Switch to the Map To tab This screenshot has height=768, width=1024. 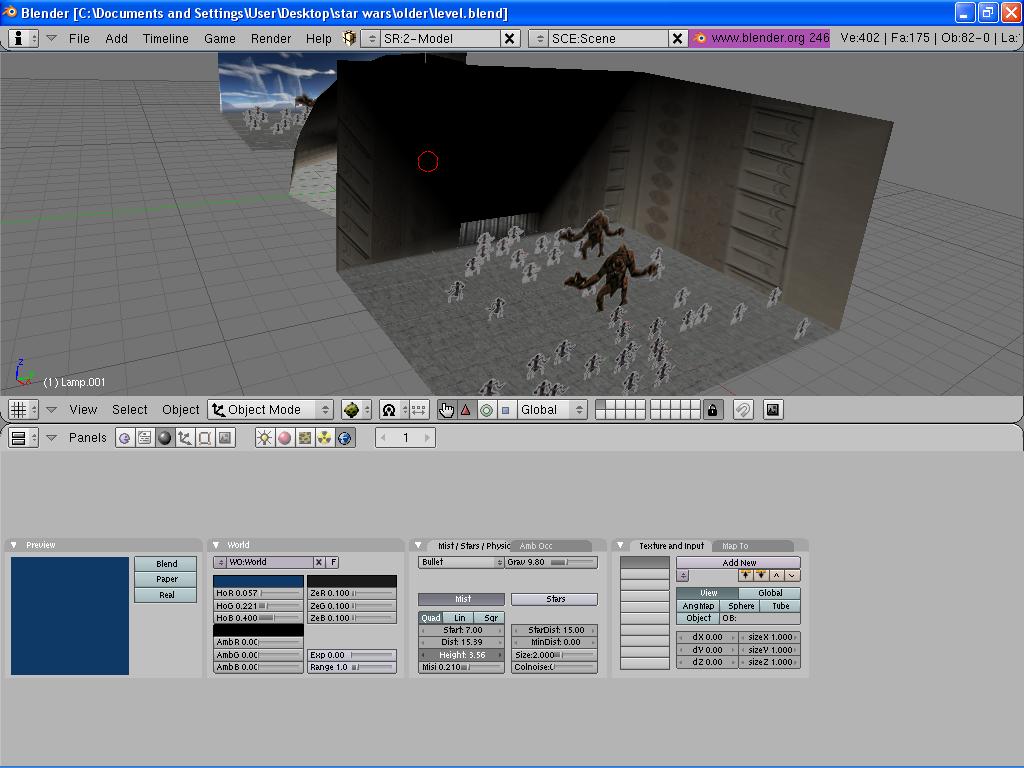coord(751,546)
